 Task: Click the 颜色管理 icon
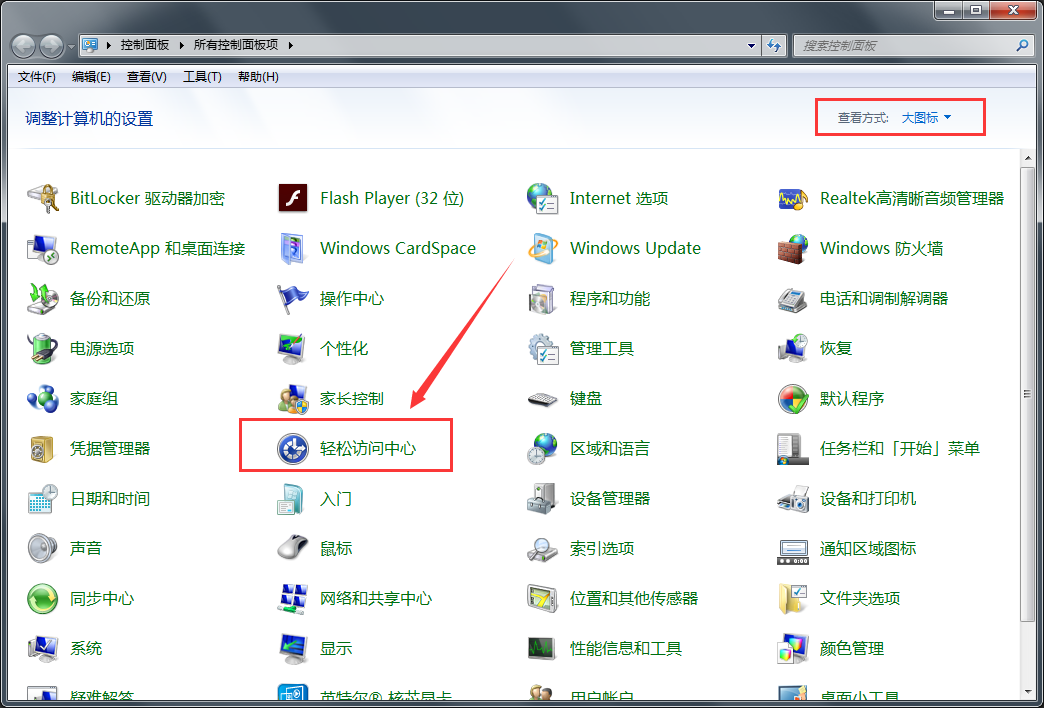click(793, 648)
